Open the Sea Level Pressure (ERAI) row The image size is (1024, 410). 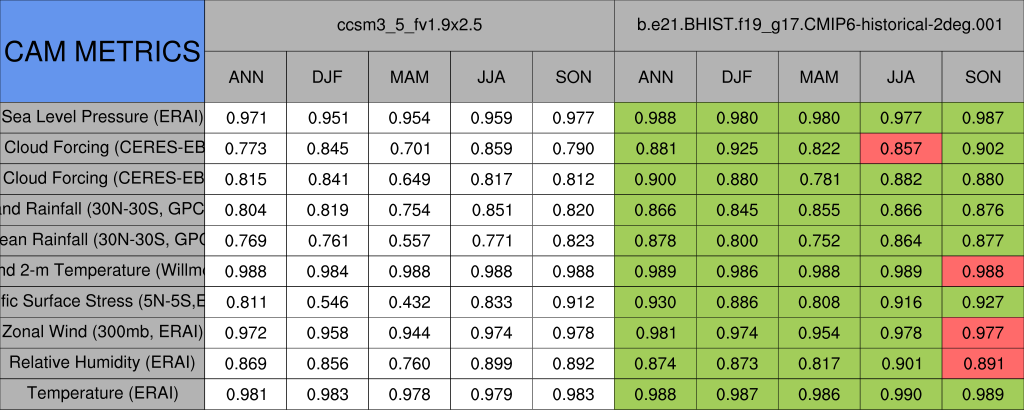[102, 117]
